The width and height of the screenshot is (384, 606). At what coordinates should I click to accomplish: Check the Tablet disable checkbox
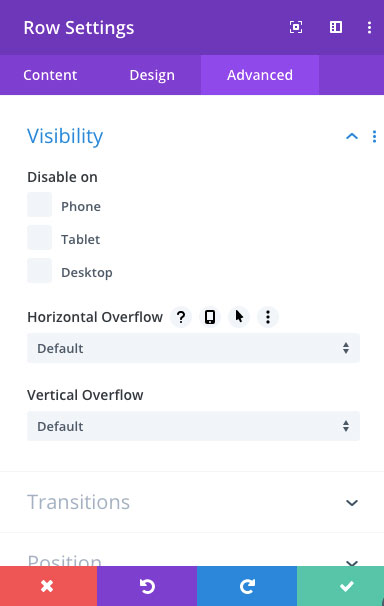click(x=39, y=237)
